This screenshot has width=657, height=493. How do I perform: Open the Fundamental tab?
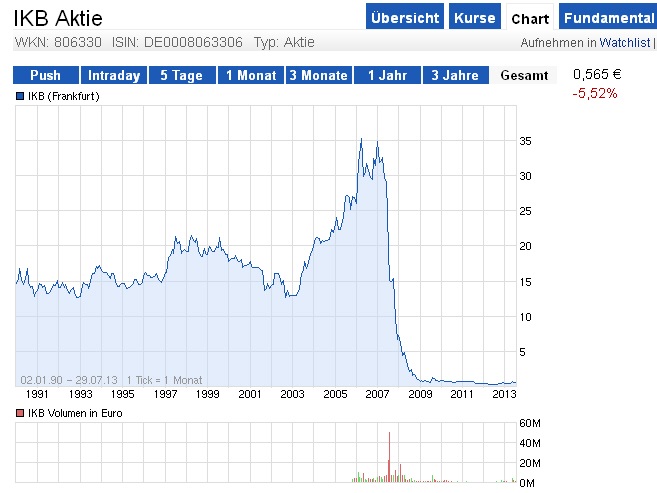608,17
